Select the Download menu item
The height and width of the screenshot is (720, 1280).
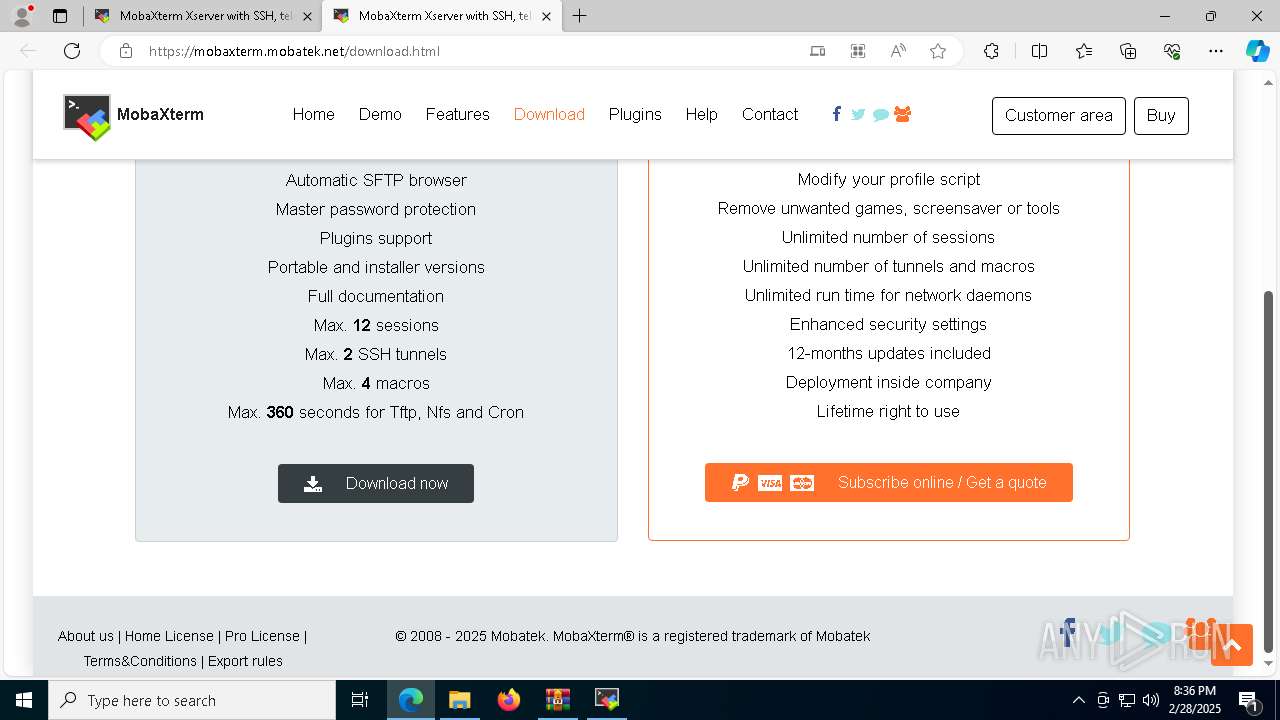point(549,114)
